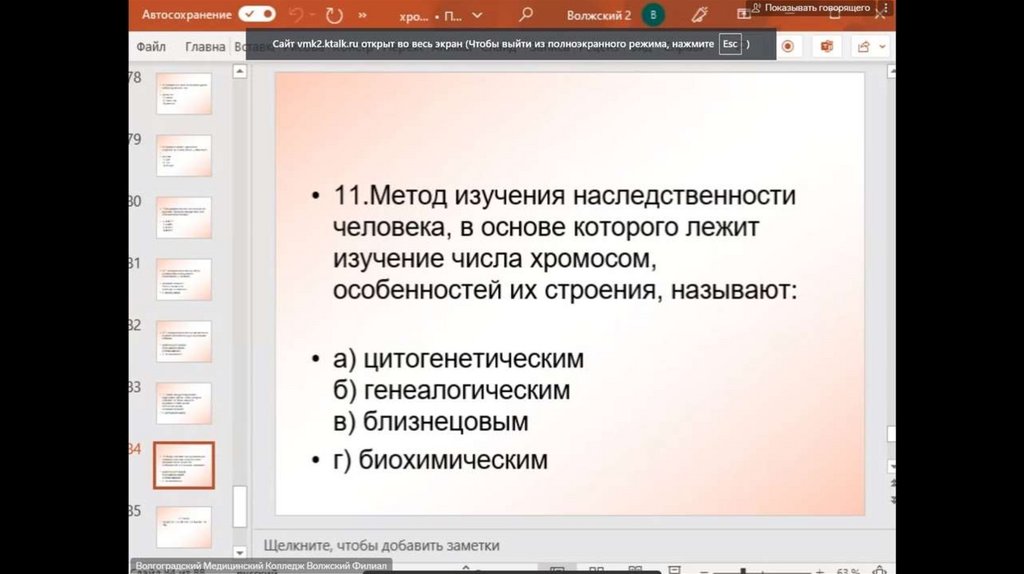The image size is (1024, 574).
Task: Open the file name dropdown arrow
Action: (476, 16)
